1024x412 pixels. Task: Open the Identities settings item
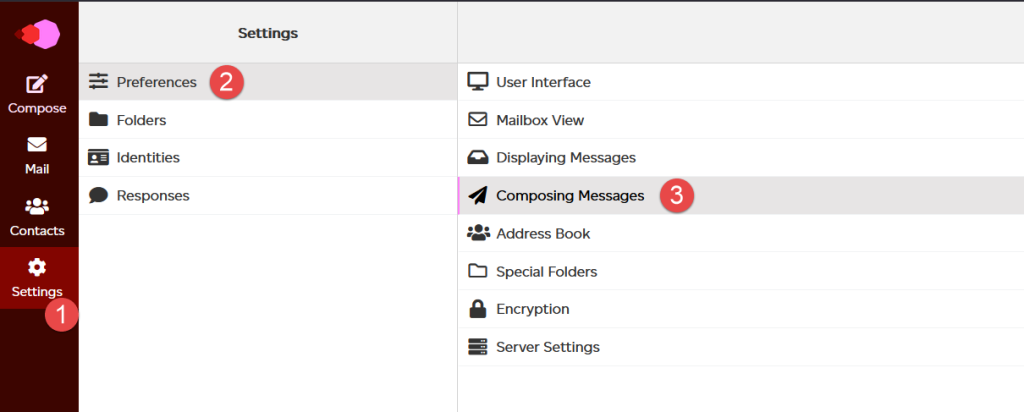click(x=268, y=157)
